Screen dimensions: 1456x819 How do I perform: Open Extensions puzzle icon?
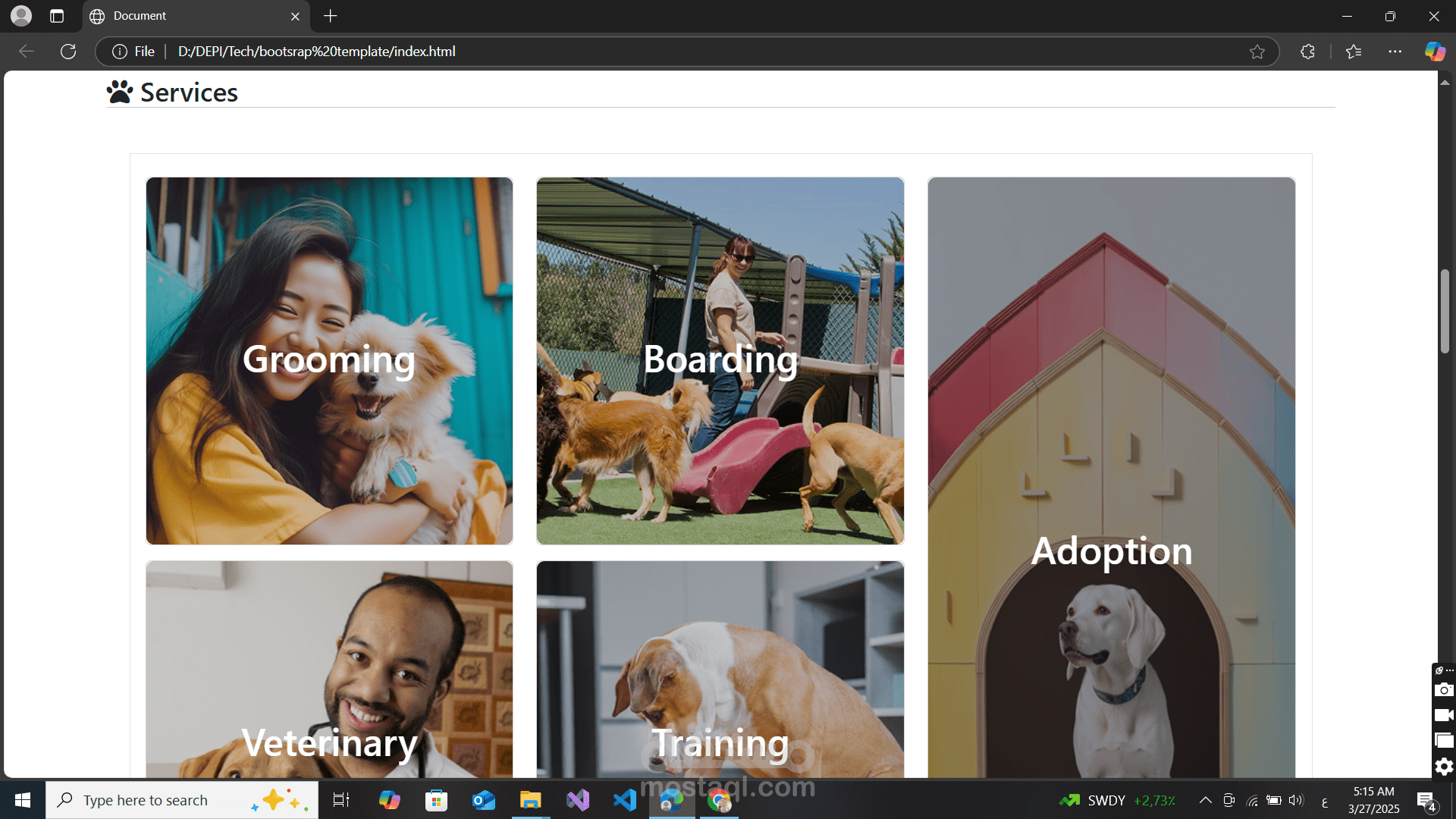1307,52
